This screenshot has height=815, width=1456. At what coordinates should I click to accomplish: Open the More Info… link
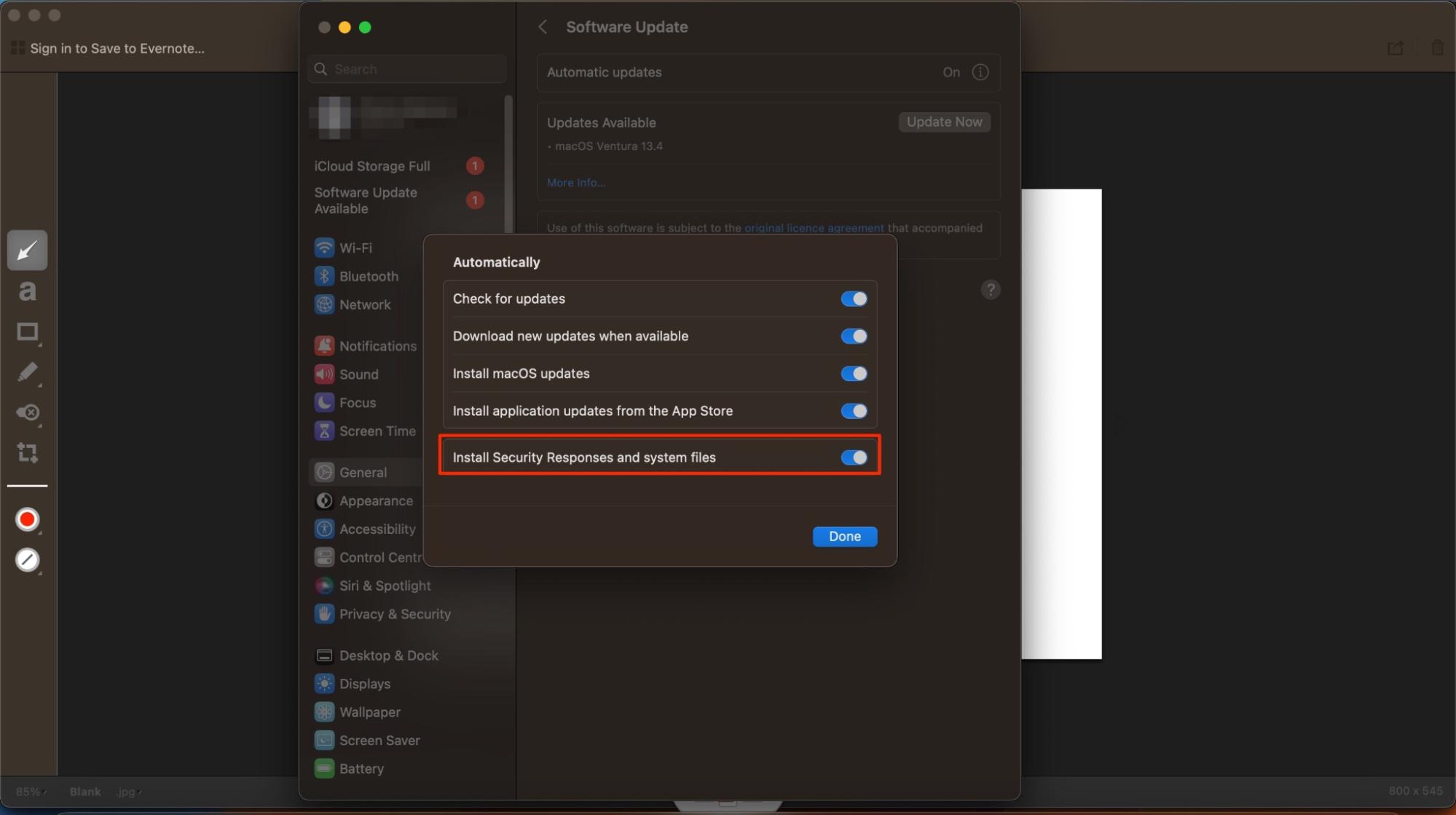pyautogui.click(x=575, y=183)
